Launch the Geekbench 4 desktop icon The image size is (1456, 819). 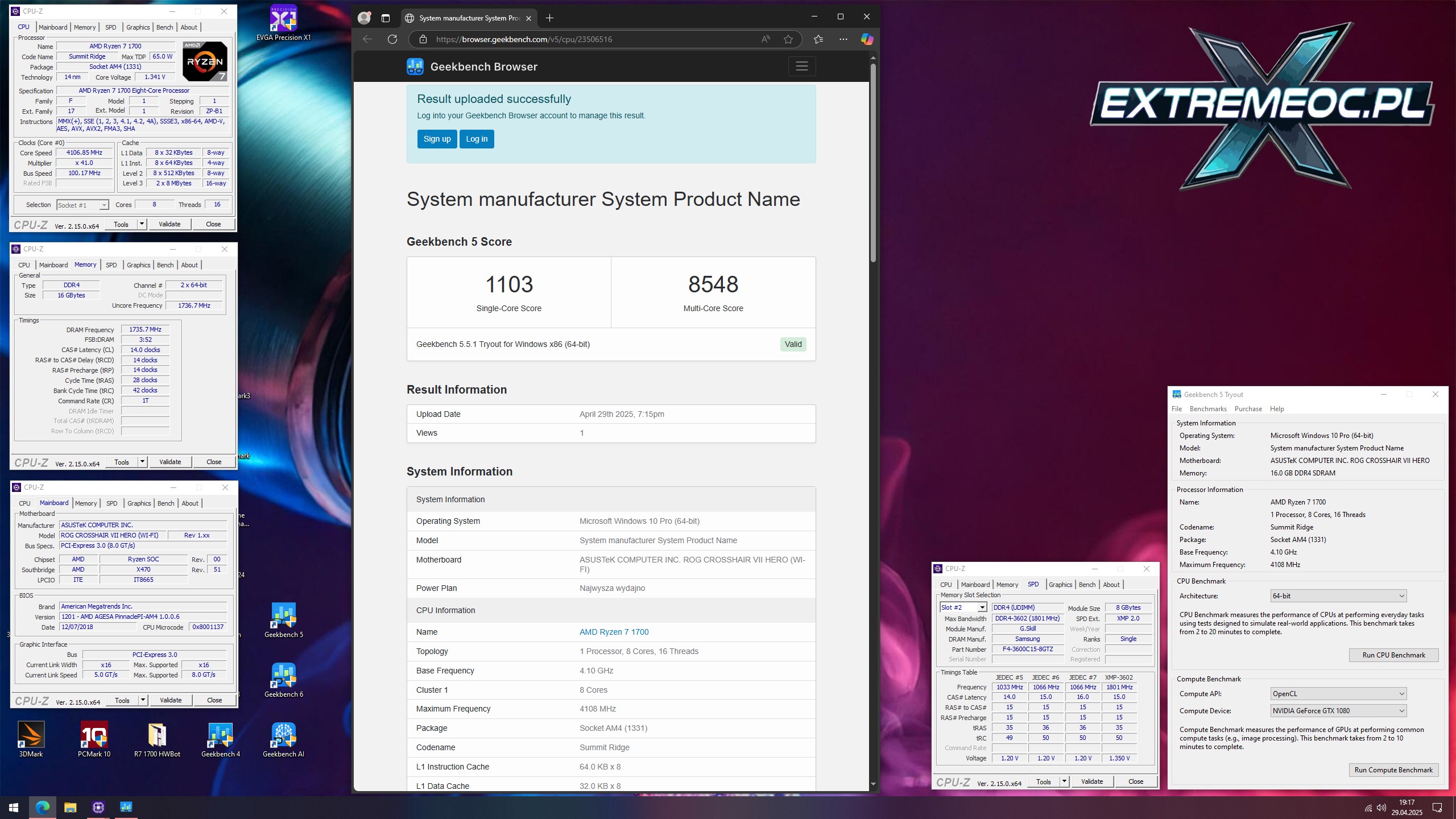(221, 739)
